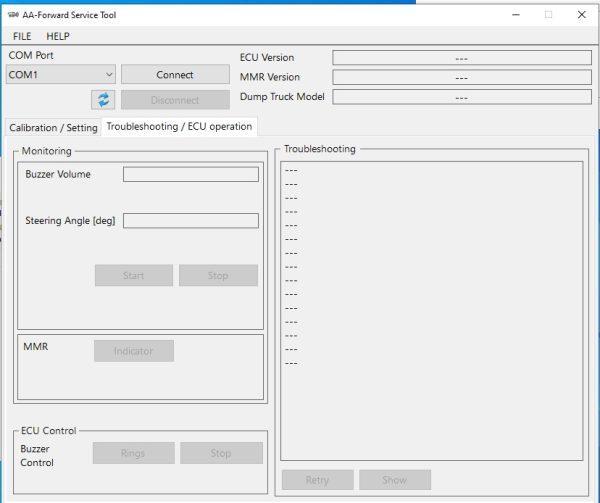Click the blue refresh COM ports icon
600x503 pixels.
pyautogui.click(x=103, y=100)
